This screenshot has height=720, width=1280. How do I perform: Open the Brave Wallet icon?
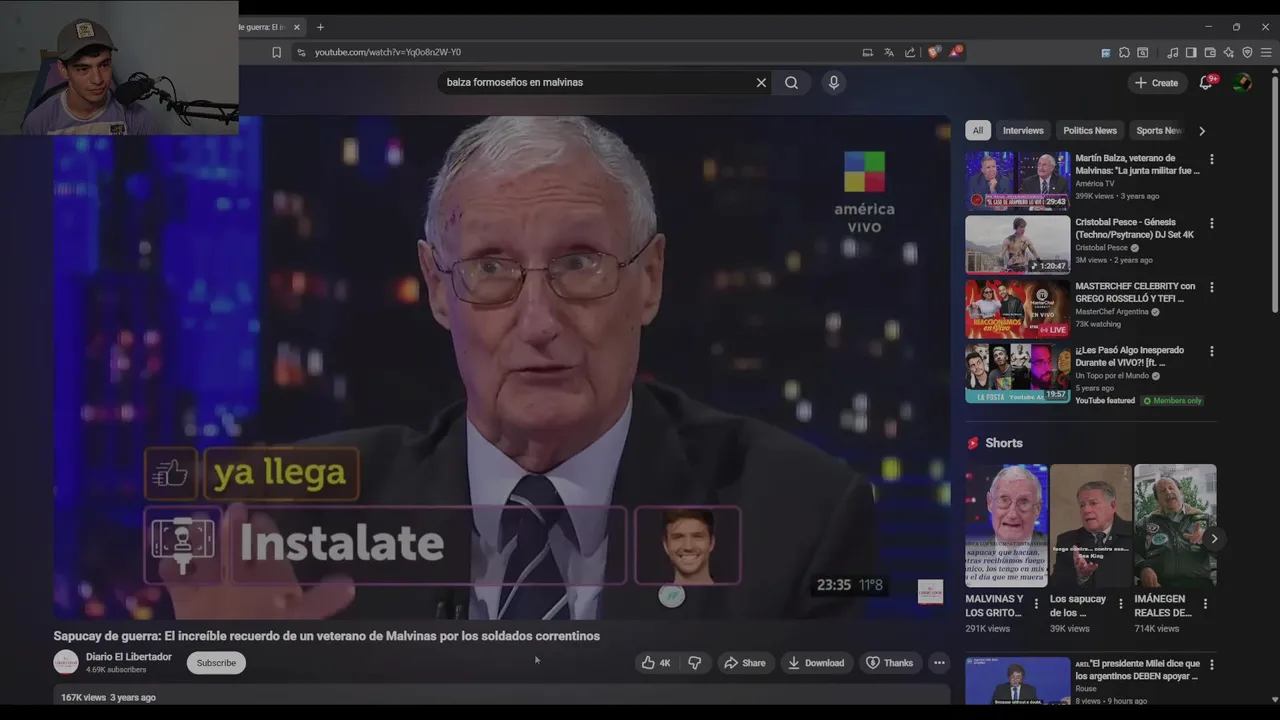pyautogui.click(x=1210, y=52)
